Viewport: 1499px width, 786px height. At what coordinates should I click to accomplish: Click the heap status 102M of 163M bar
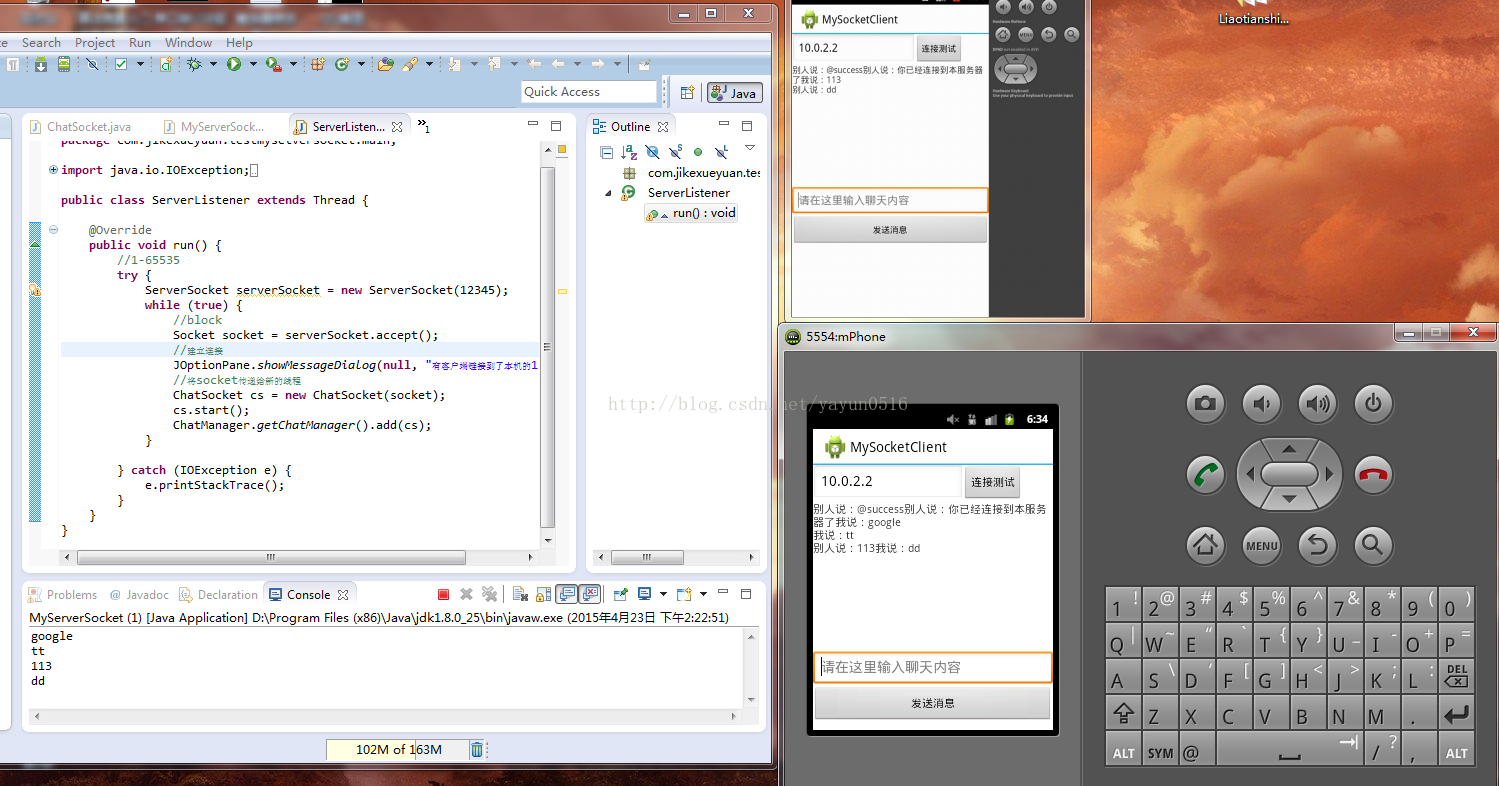tap(396, 749)
